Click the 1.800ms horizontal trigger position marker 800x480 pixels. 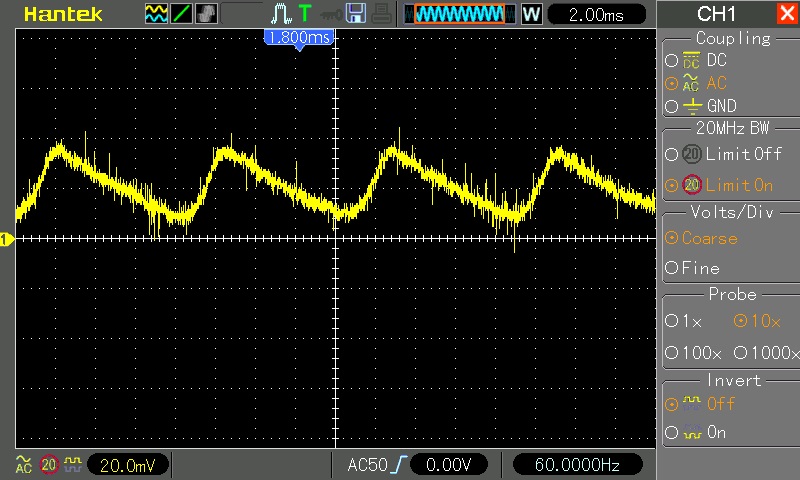click(x=299, y=37)
